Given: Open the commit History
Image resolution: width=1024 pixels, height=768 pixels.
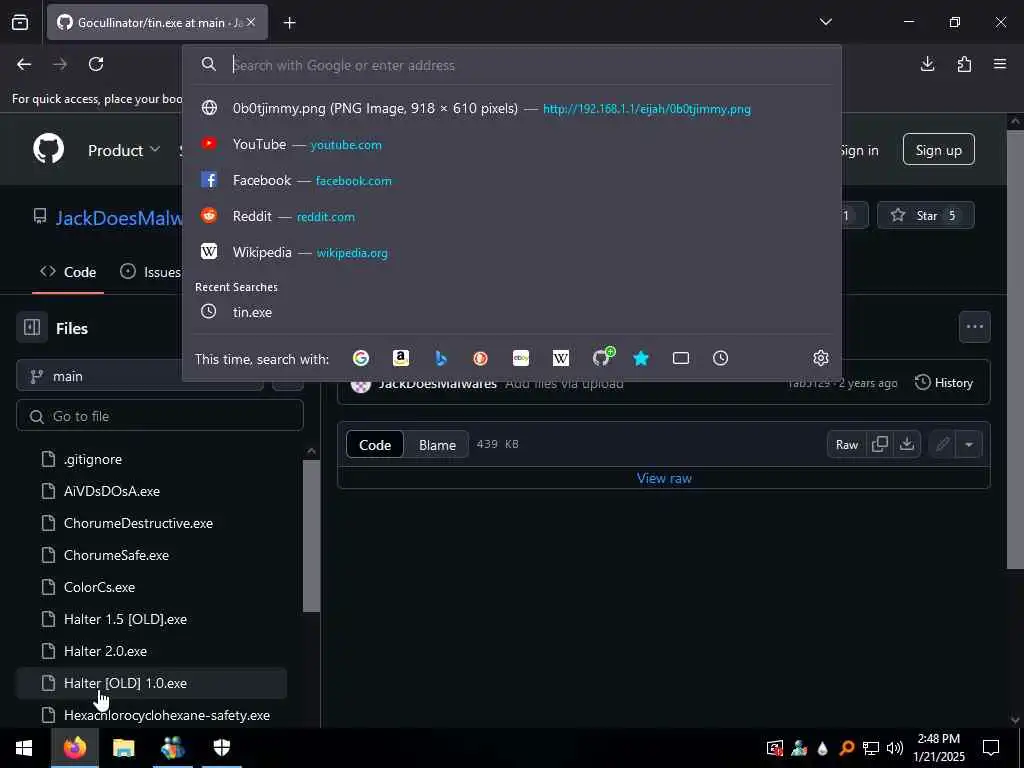Looking at the screenshot, I should click(944, 383).
